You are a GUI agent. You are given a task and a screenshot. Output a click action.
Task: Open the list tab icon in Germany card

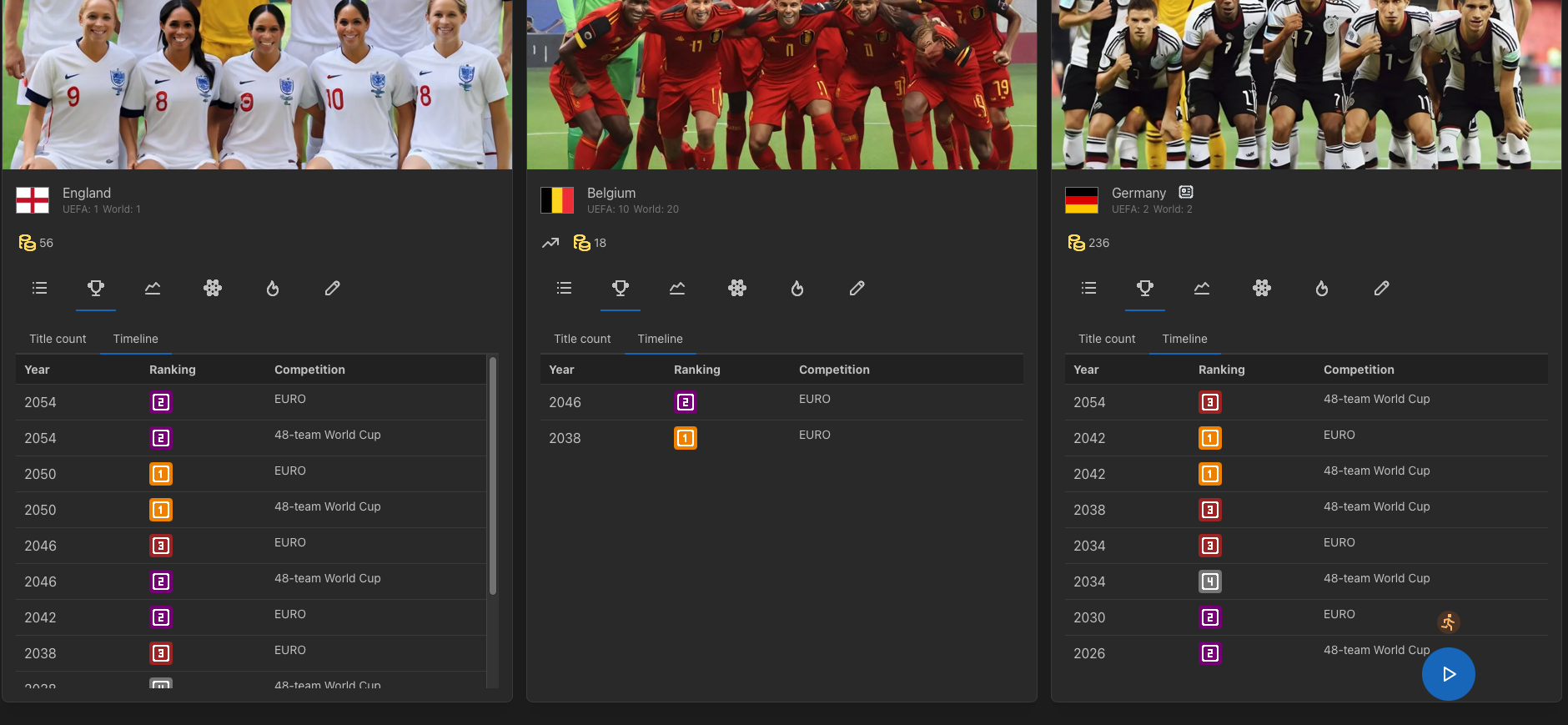pos(1088,288)
